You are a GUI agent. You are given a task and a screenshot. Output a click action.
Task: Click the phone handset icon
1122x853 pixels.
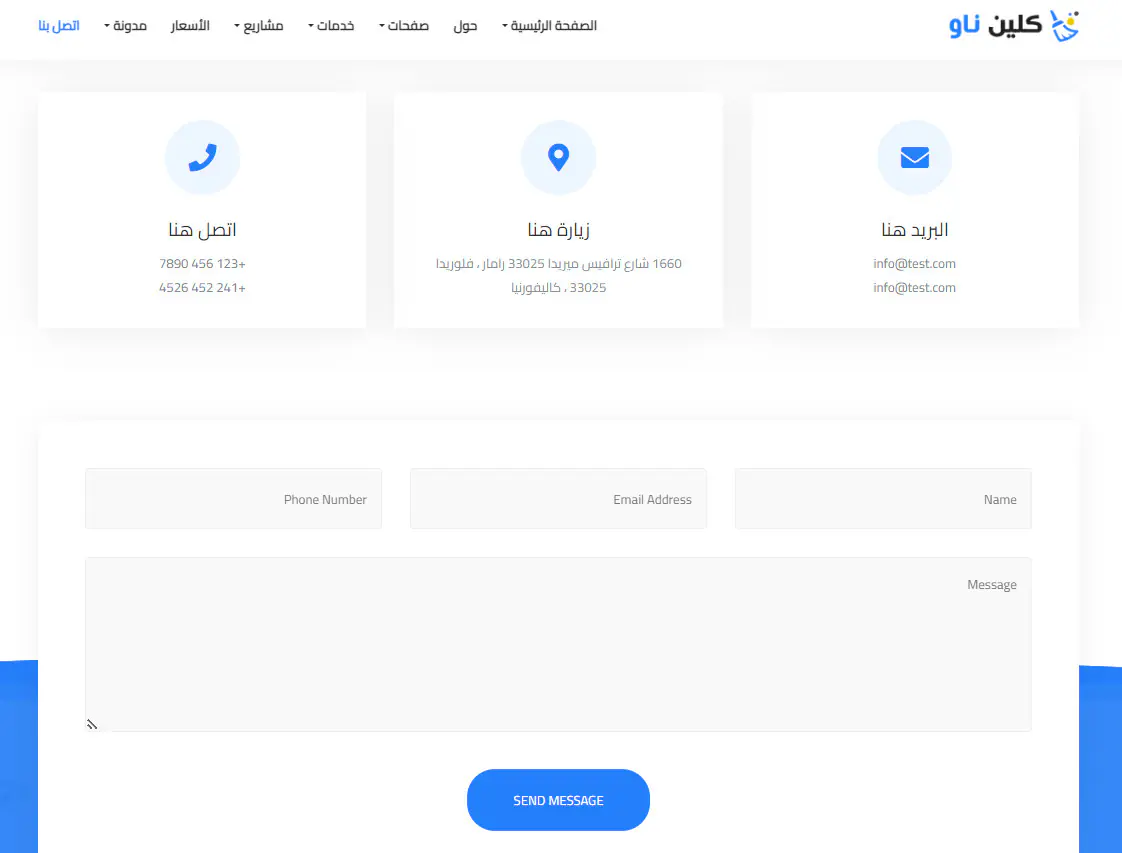coord(202,158)
